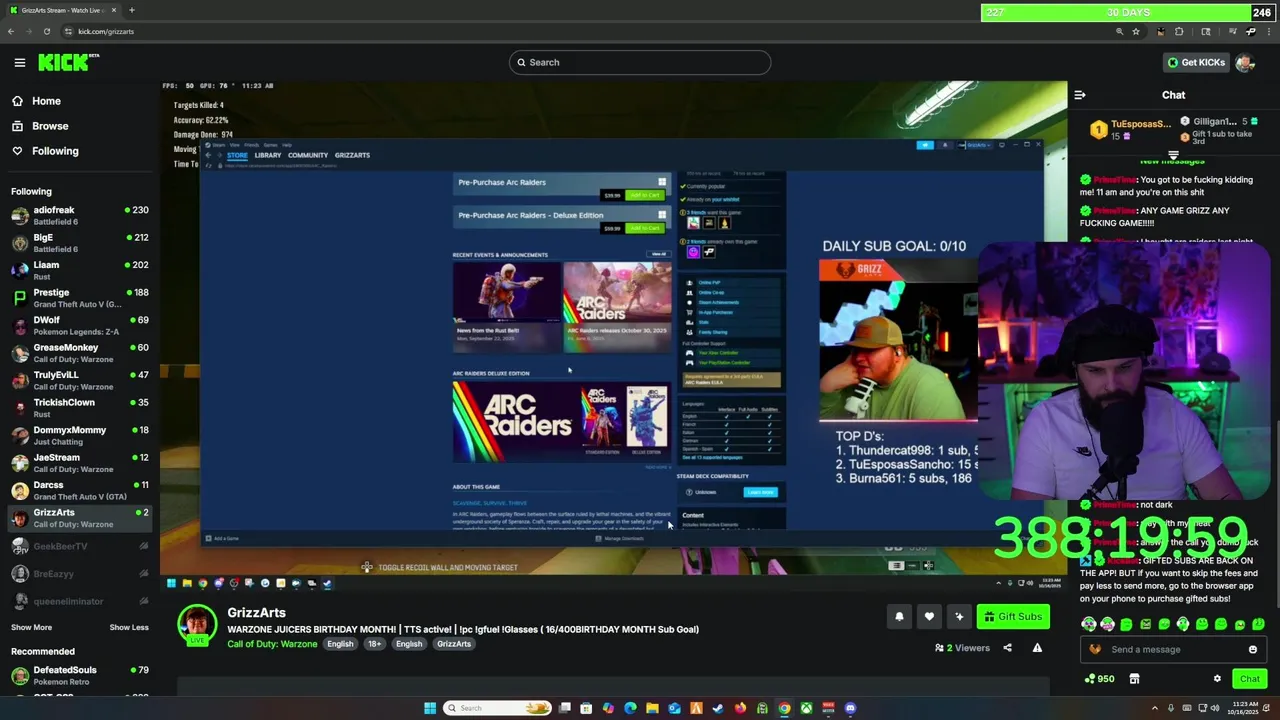Click the Send a message field
The image size is (1280, 720).
click(1172, 649)
